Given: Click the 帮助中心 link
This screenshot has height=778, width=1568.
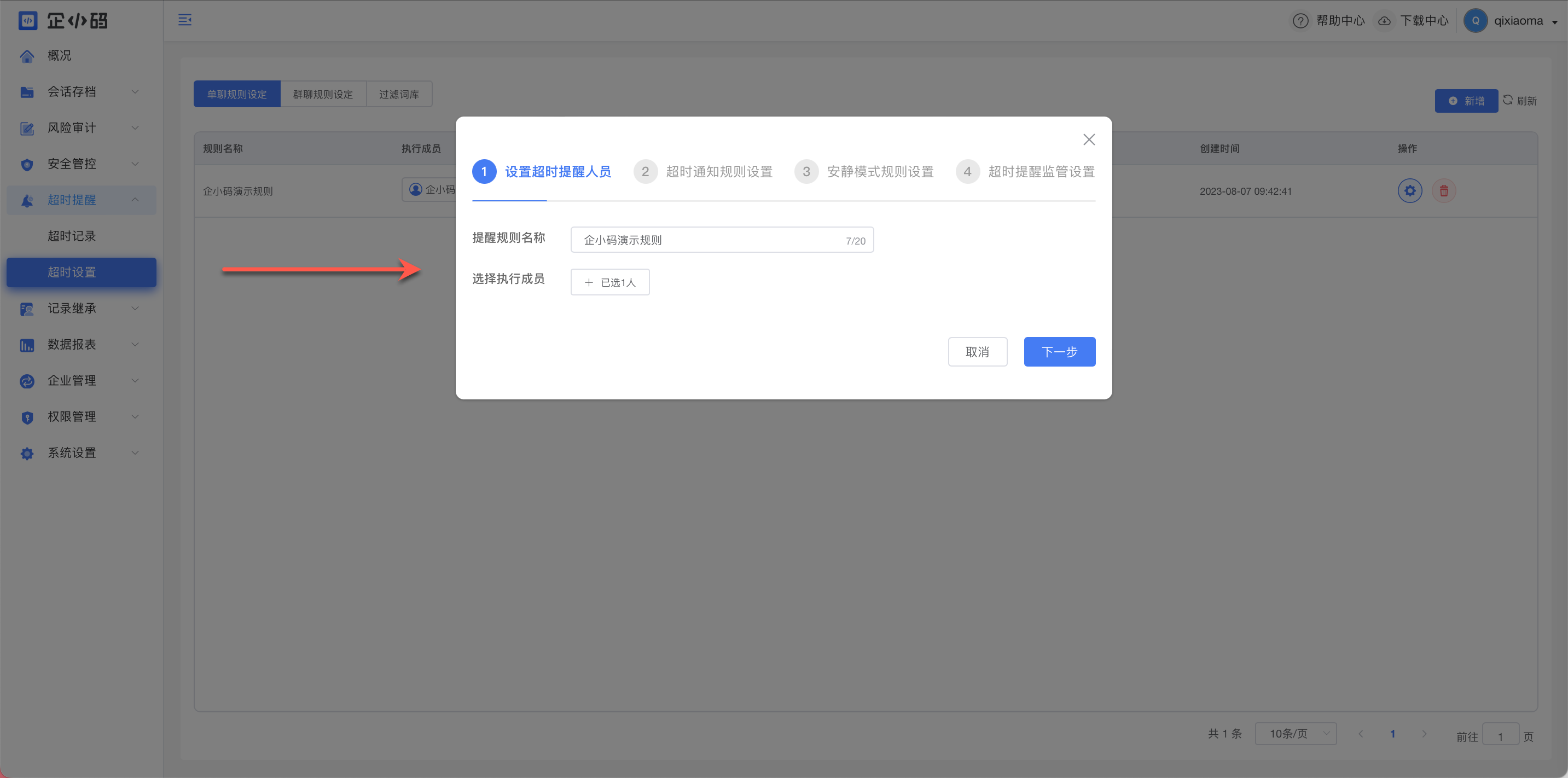Looking at the screenshot, I should pos(1340,21).
